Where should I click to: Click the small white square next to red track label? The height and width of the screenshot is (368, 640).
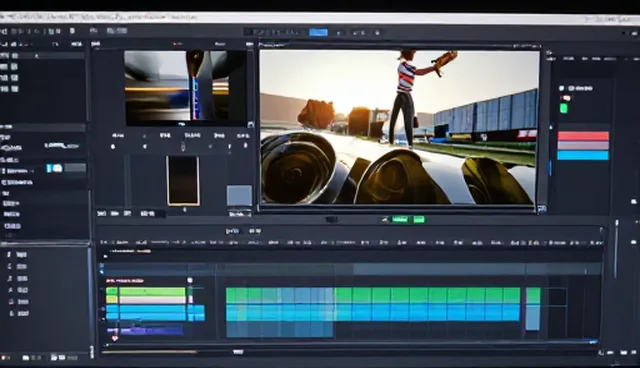[190, 280]
